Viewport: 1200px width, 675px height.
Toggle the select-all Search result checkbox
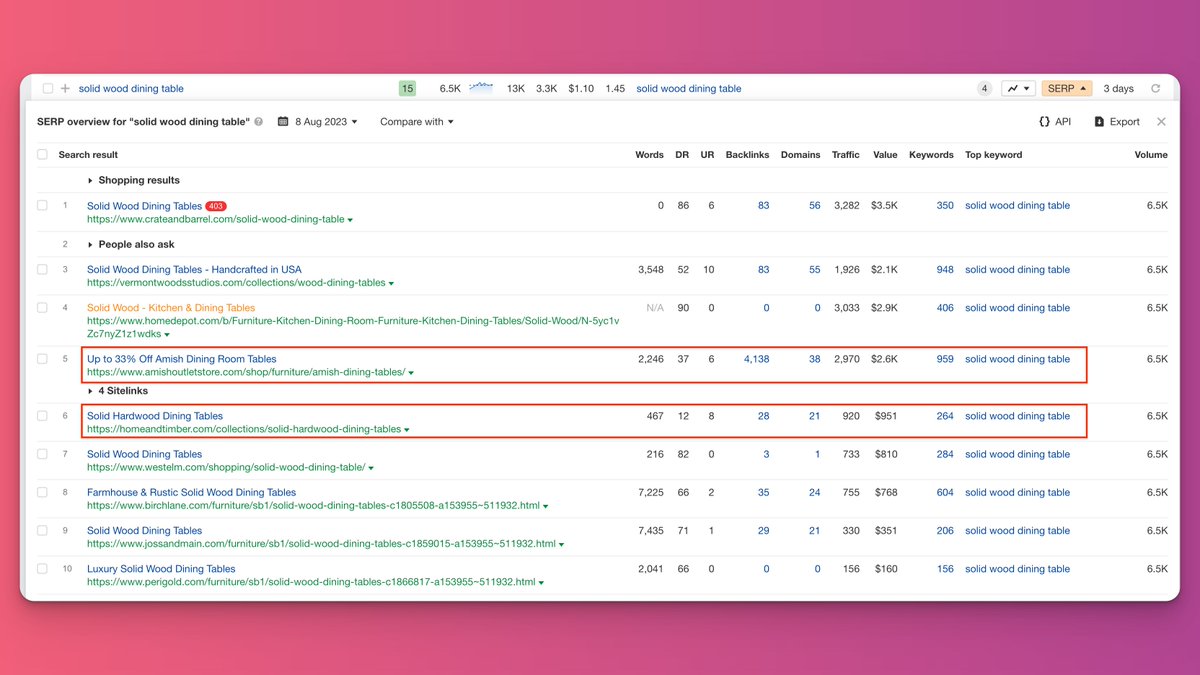[x=42, y=155]
